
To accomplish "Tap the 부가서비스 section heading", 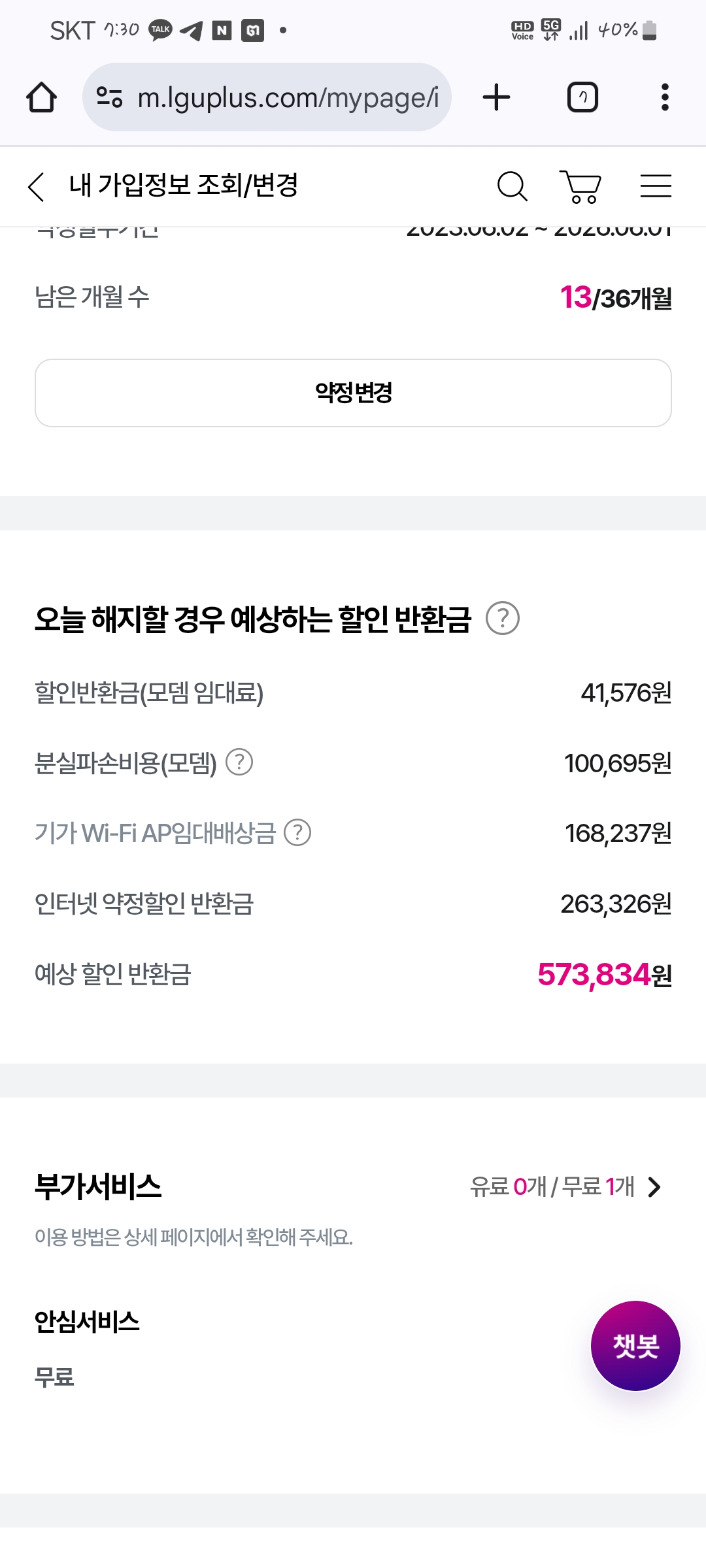I will 98,1186.
